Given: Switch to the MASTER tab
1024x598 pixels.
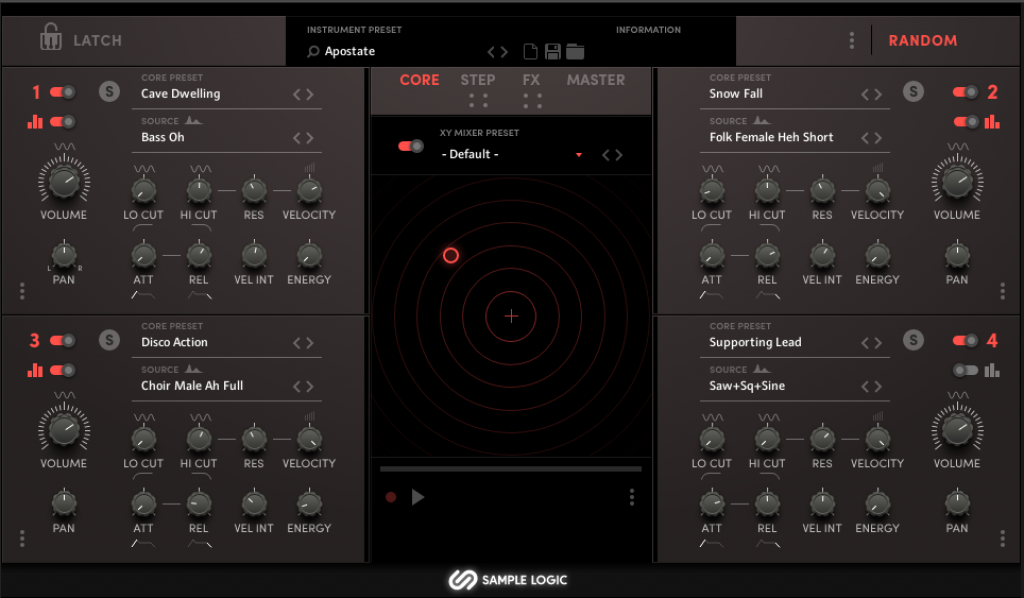Looking at the screenshot, I should [x=596, y=80].
